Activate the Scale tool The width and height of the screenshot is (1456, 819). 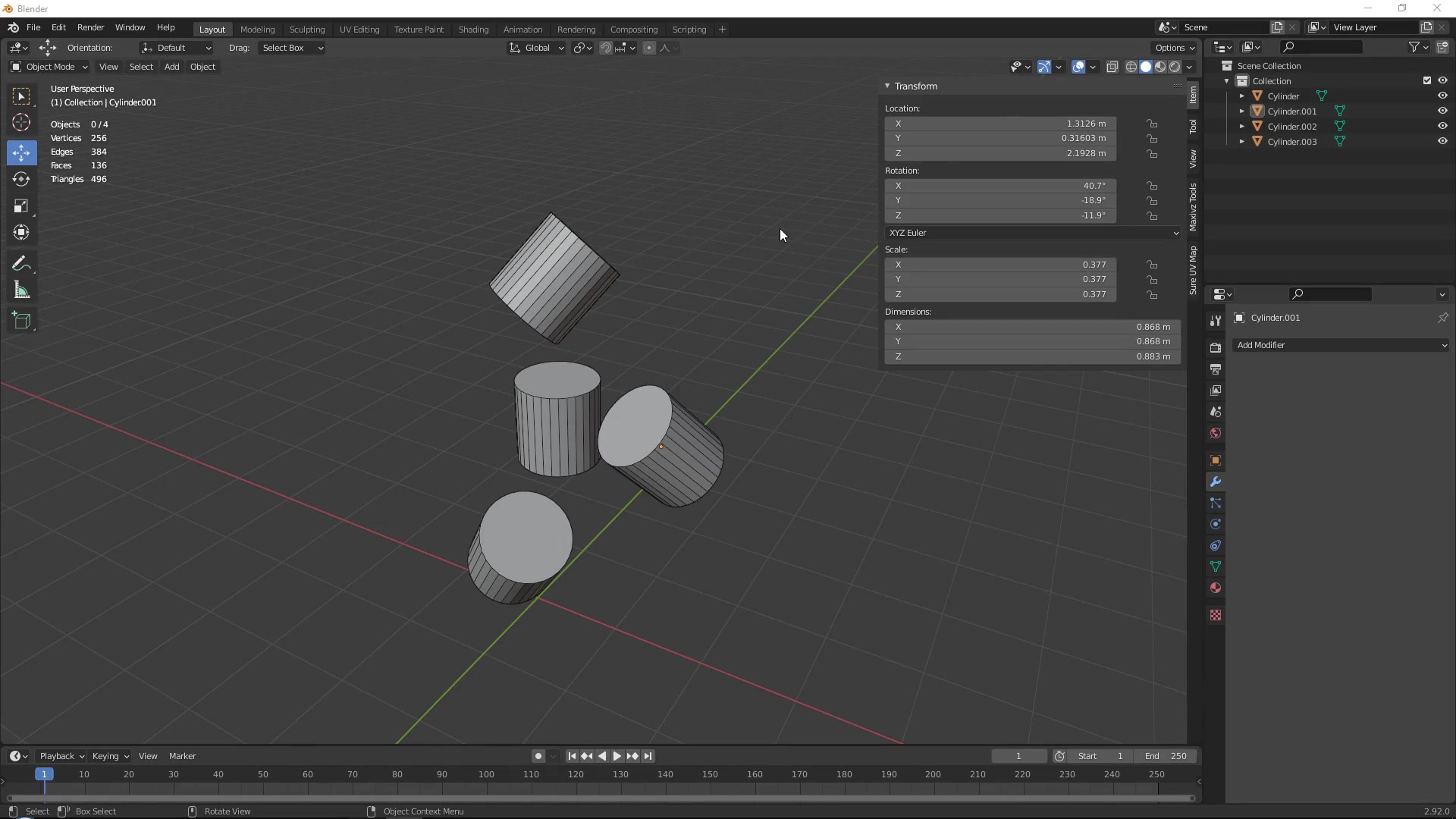pos(21,206)
